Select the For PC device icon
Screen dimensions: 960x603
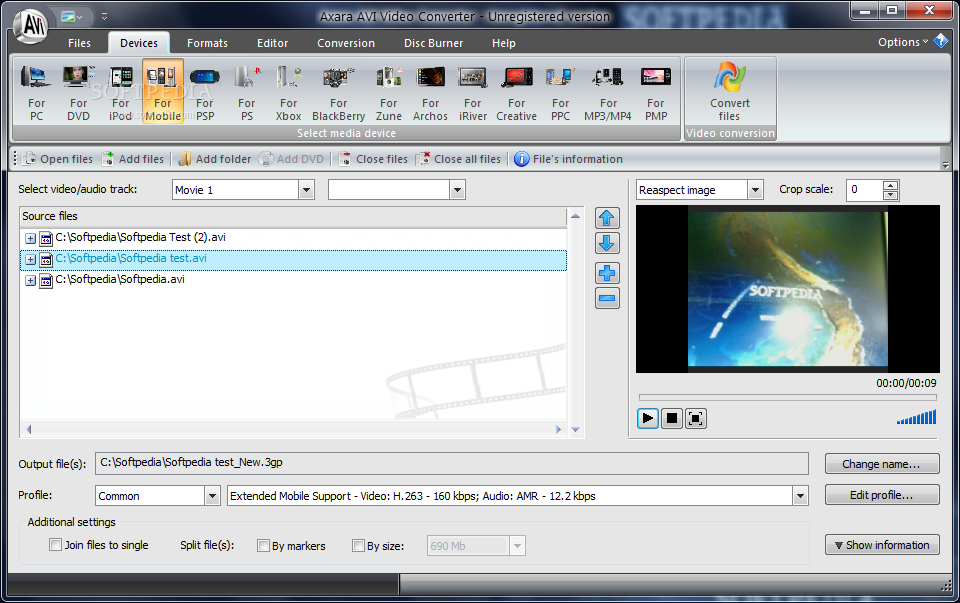click(x=36, y=92)
